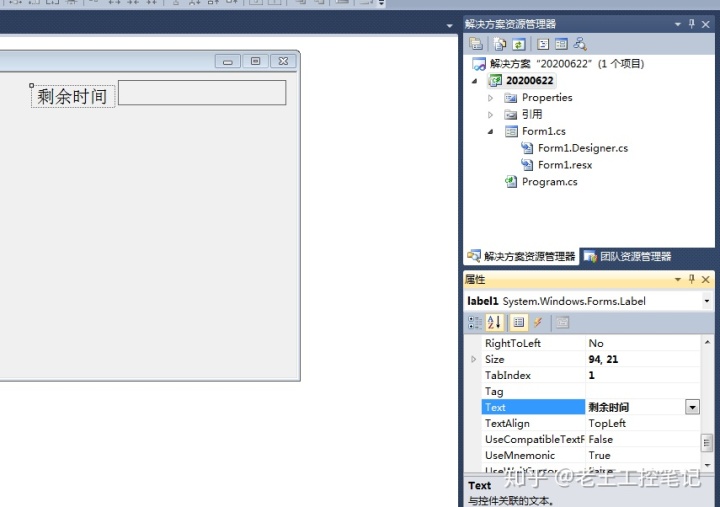Click properties grid scroll up arrow
The height and width of the screenshot is (507, 720).
click(x=707, y=342)
